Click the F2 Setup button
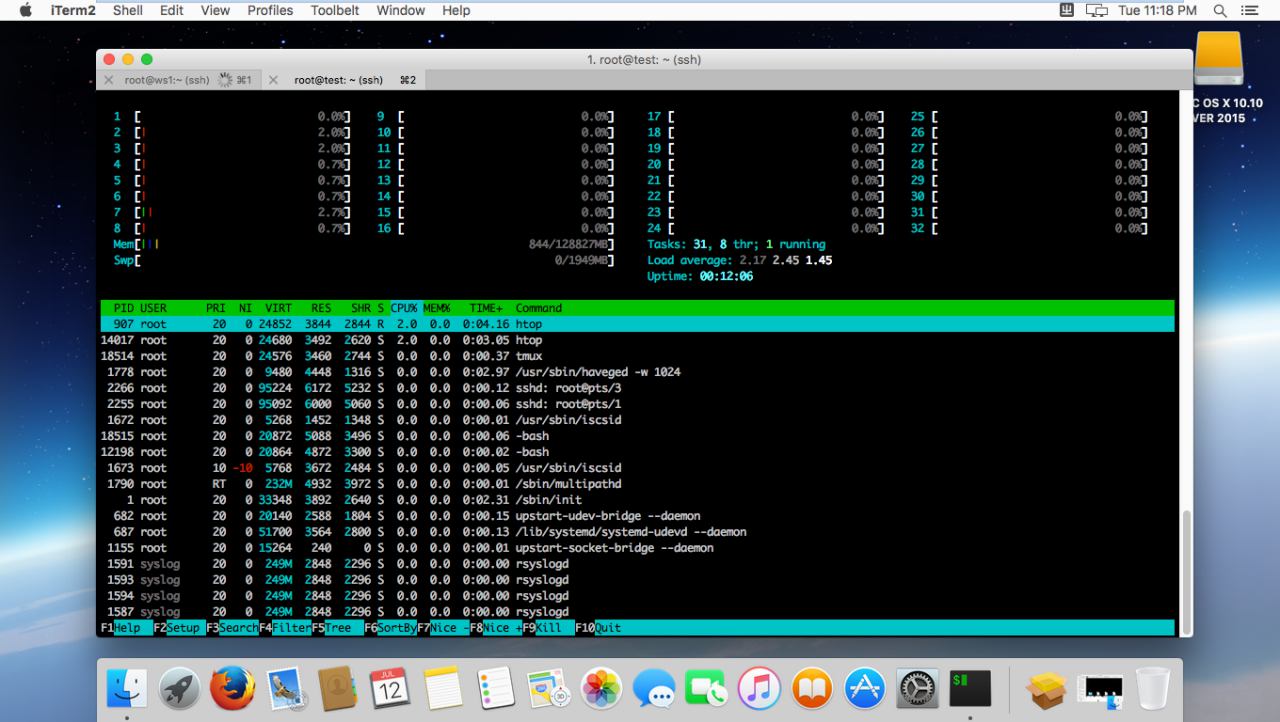 [178, 628]
